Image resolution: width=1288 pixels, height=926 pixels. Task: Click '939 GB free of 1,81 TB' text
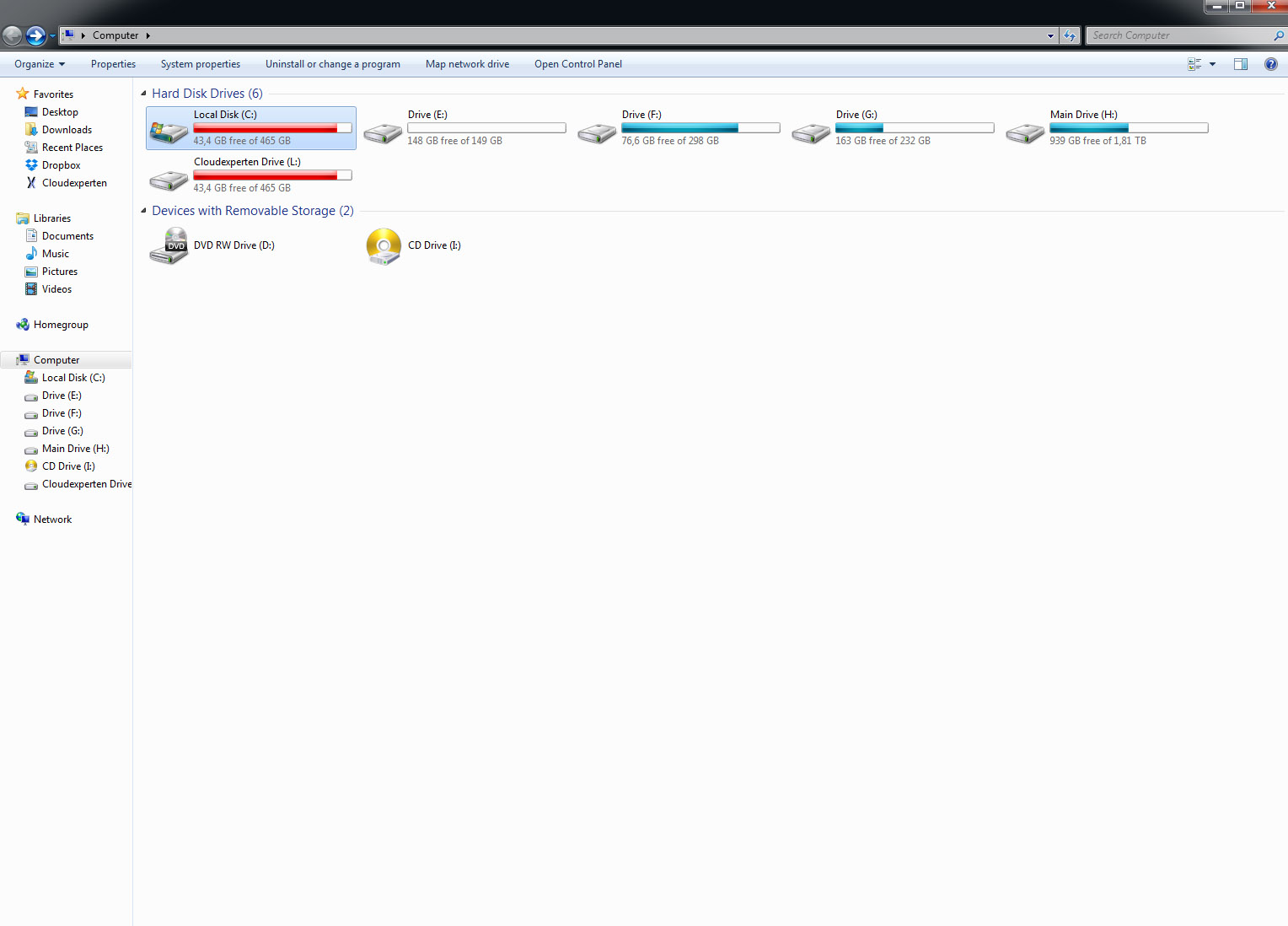[1097, 141]
